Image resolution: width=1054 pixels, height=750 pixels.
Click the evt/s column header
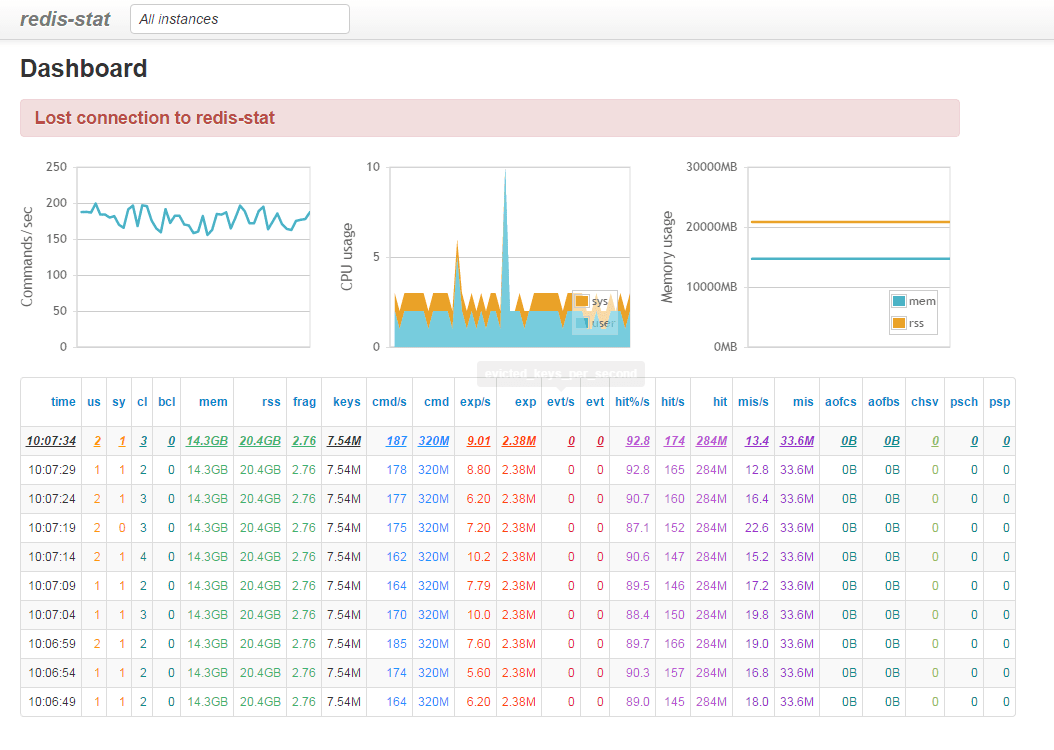[x=560, y=402]
